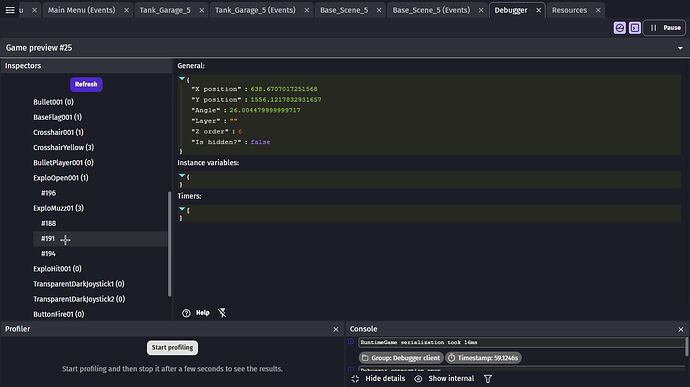
Task: Click the Help question mark icon
Action: [x=186, y=313]
